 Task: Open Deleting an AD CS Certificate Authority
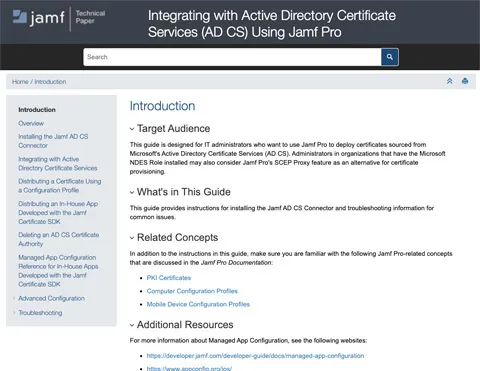point(59,239)
